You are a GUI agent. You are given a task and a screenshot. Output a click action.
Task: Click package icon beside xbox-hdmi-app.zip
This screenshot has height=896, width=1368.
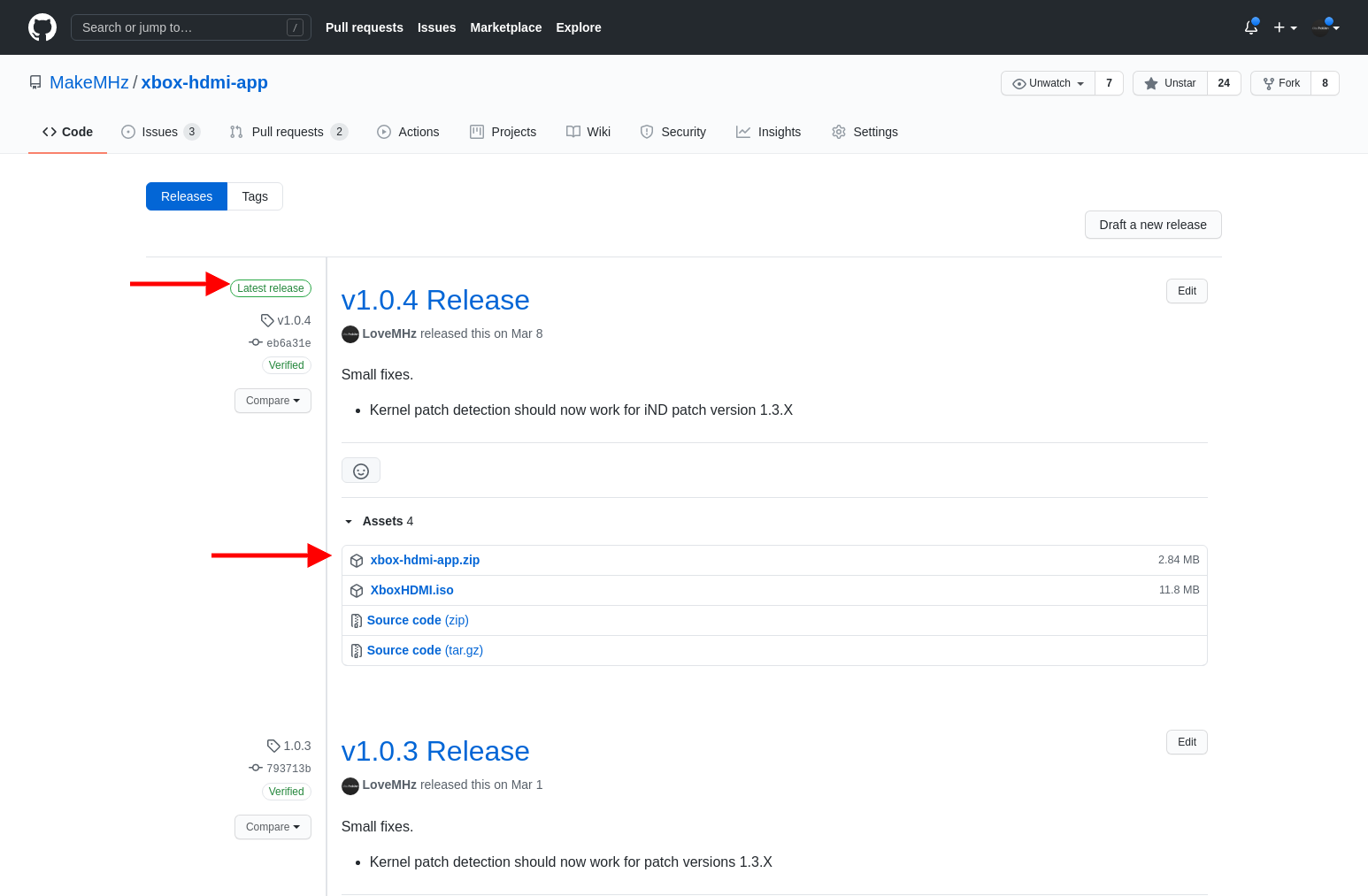[x=357, y=561]
